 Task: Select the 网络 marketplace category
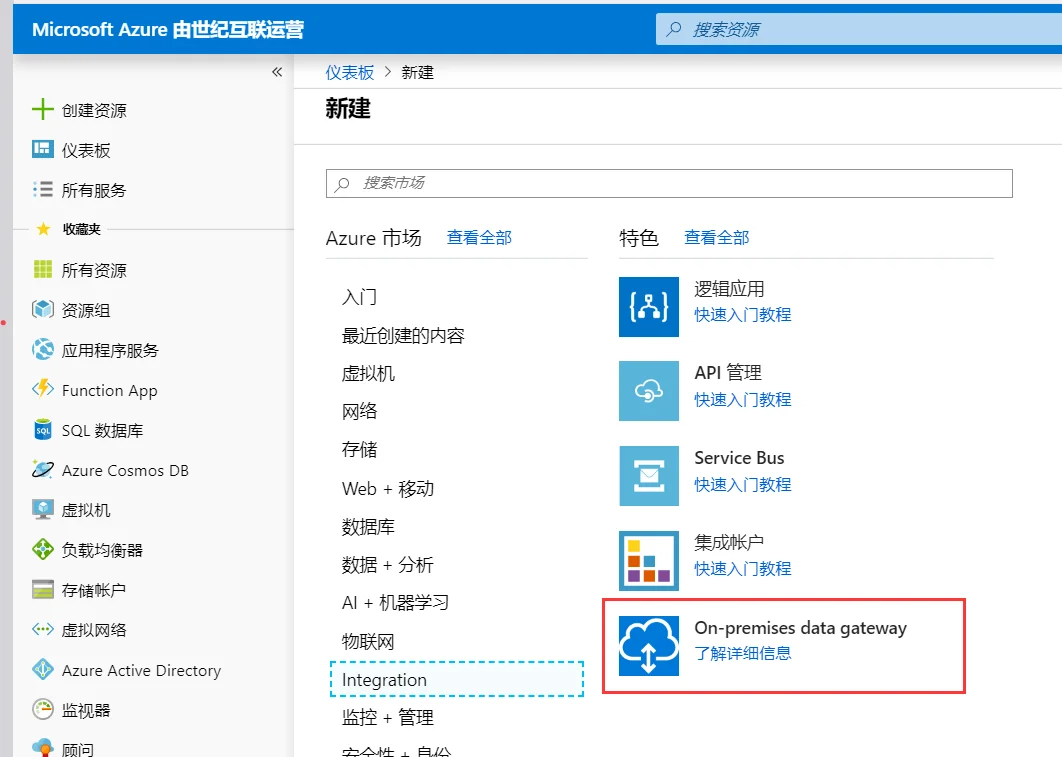coord(359,411)
